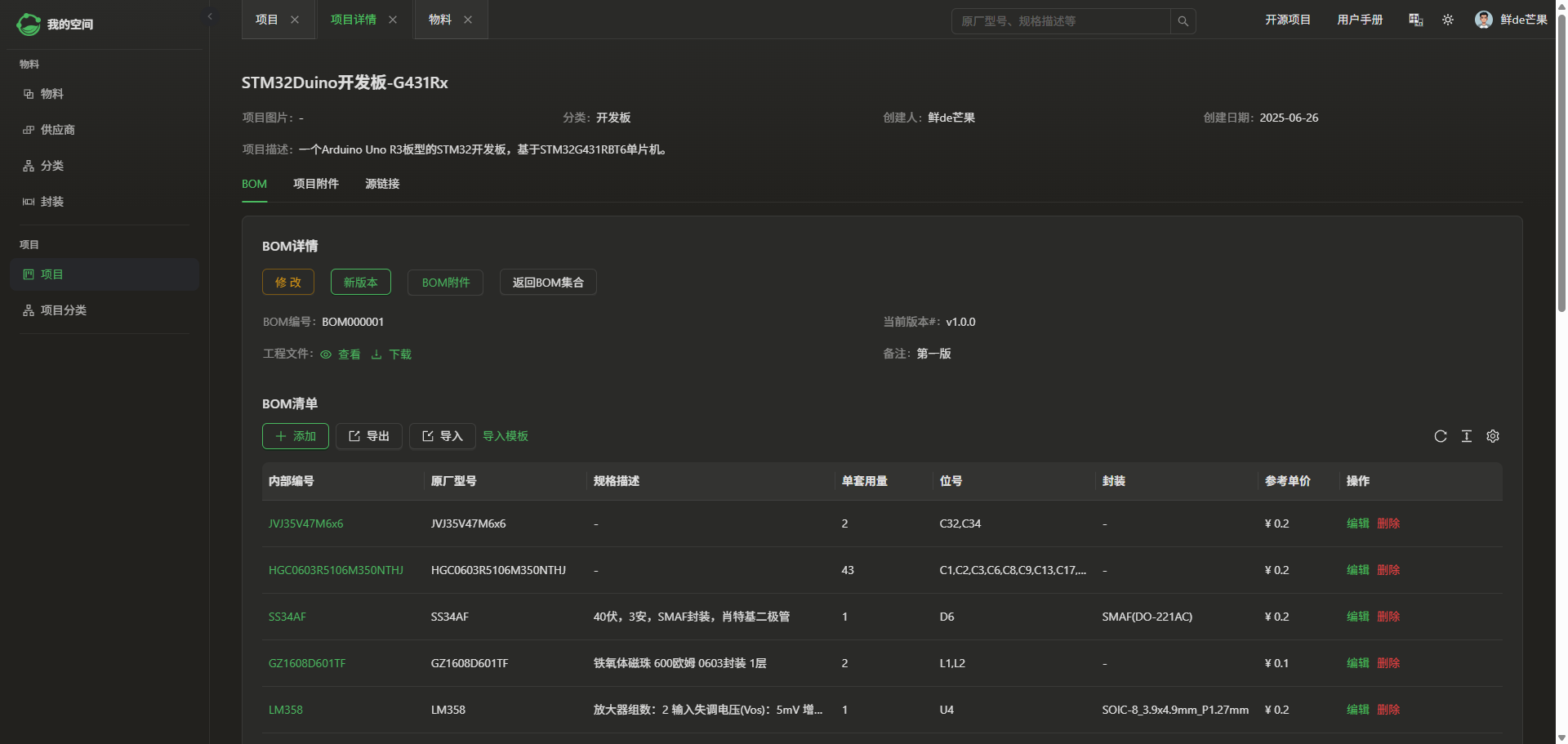Click 删除 in the HGC0603R5106M350NTHJ row
The image size is (1568, 744).
click(1388, 570)
